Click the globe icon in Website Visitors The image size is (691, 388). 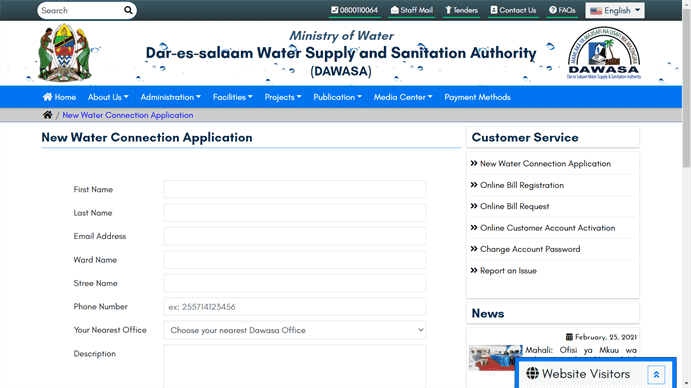point(532,373)
